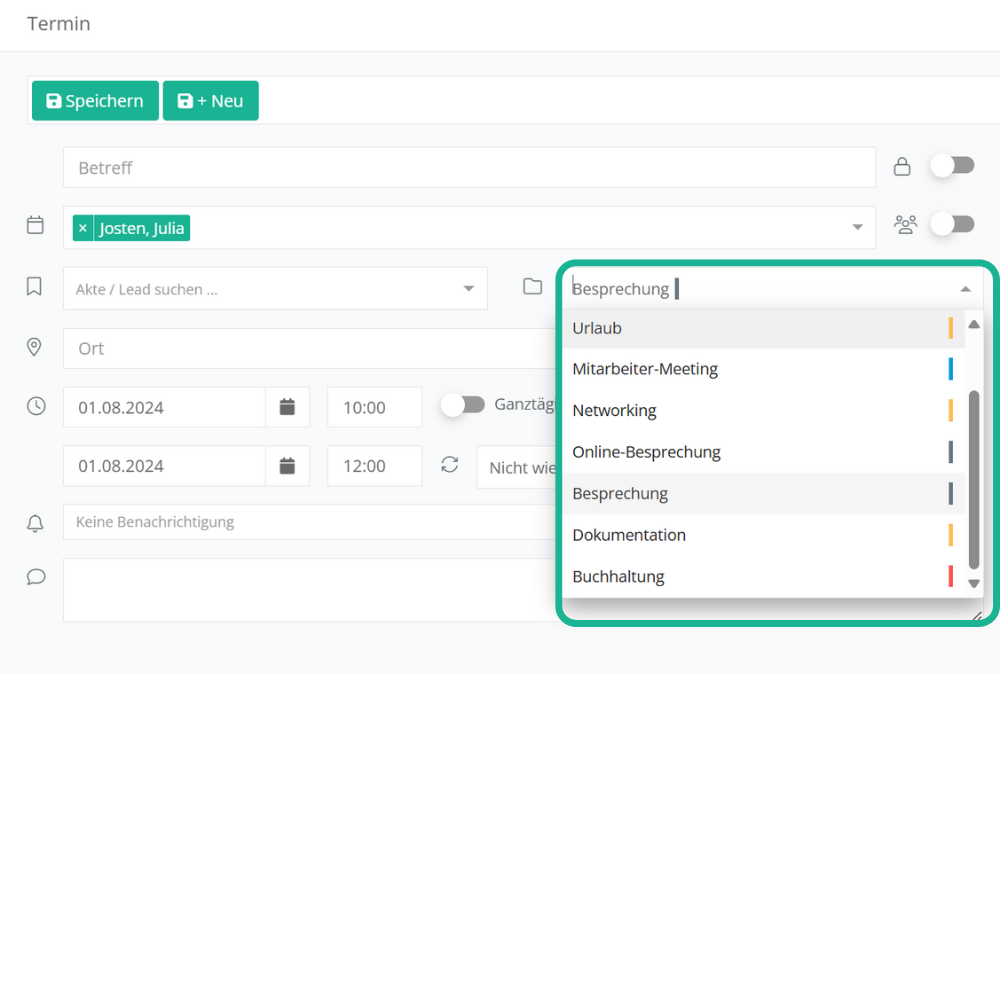Click the calendar icon beside start date

click(x=287, y=407)
